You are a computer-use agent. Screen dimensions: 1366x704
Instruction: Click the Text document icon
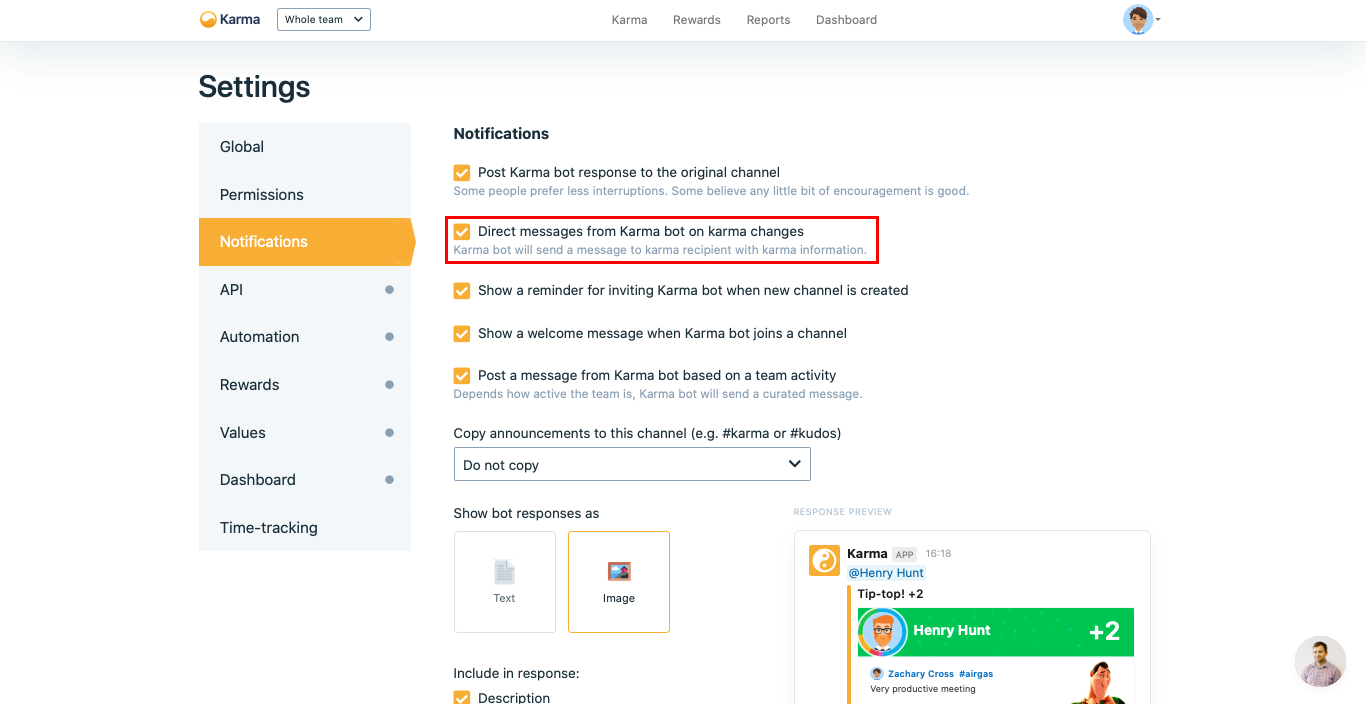point(504,572)
